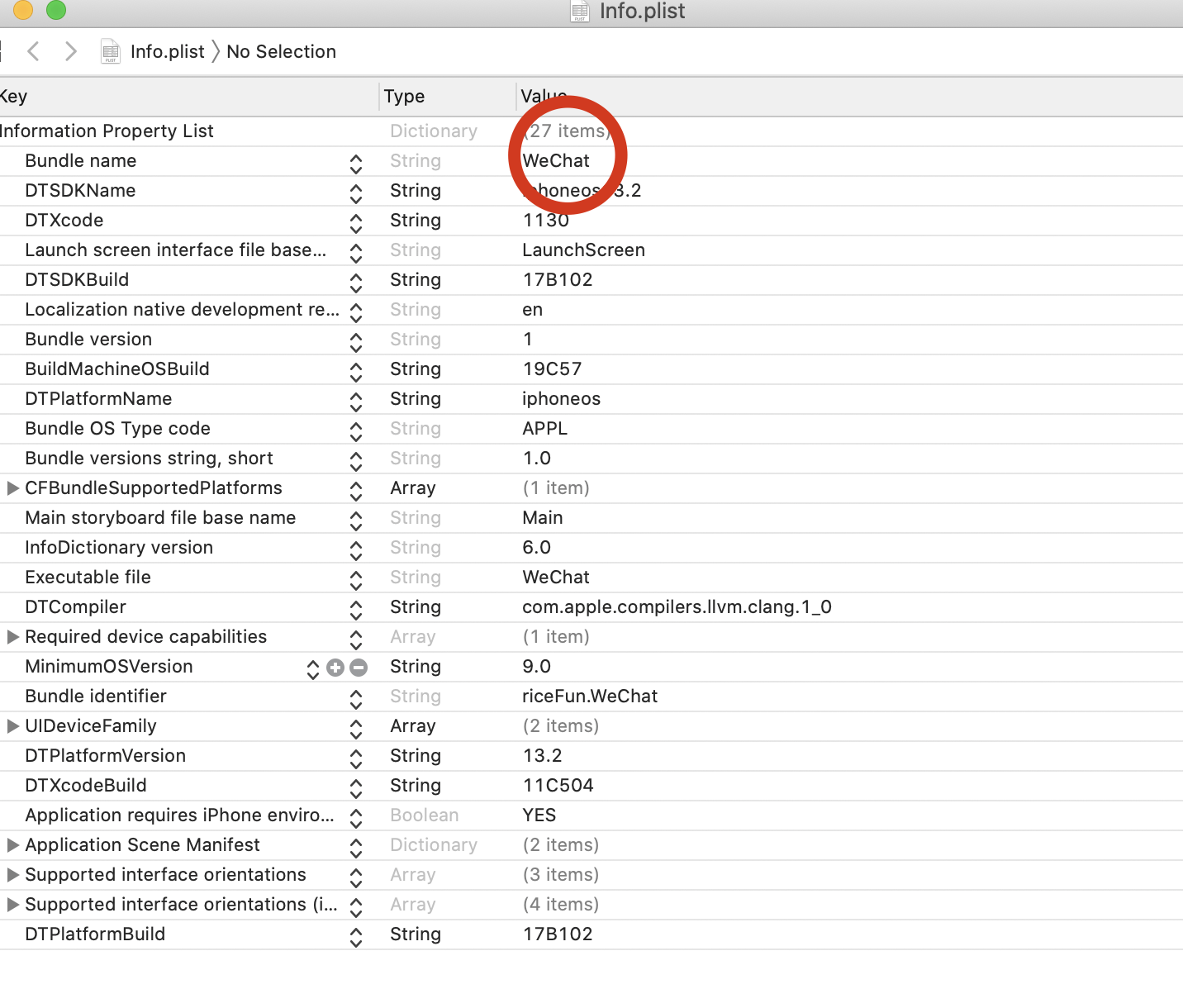This screenshot has height=1008, width=1183.
Task: Select Bundle versions string, short key
Action: click(149, 459)
